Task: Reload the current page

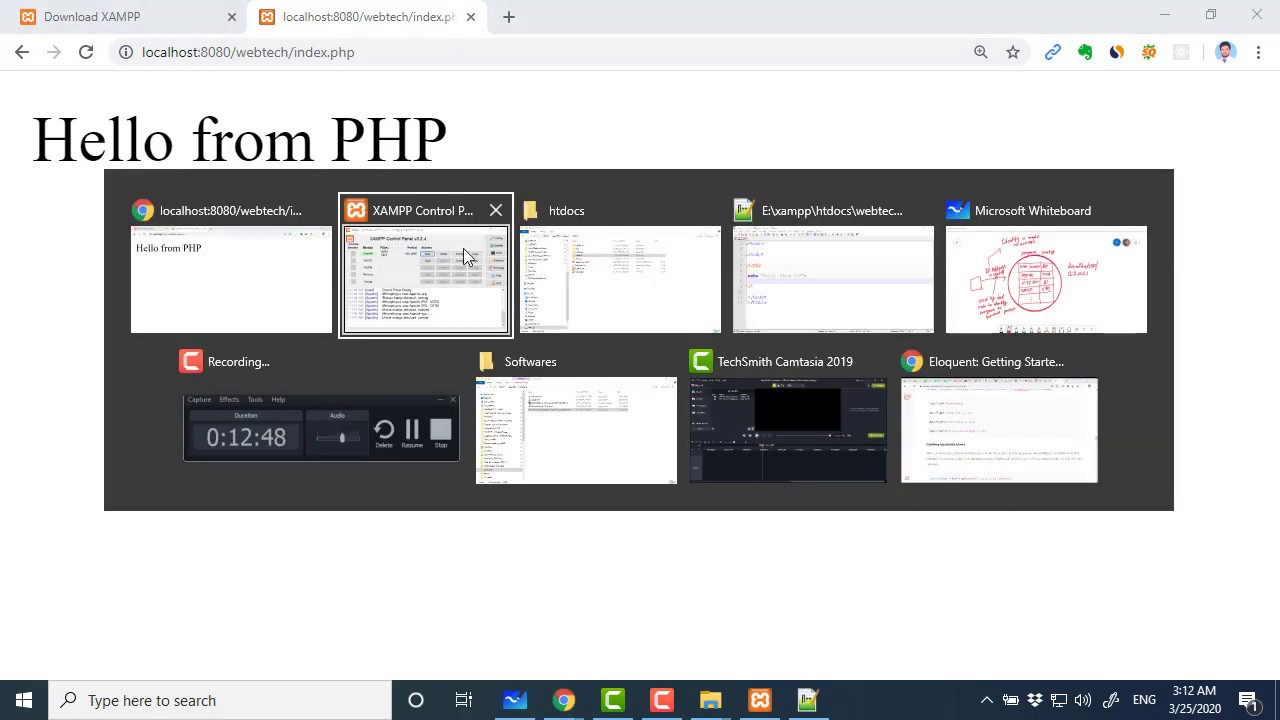Action: click(86, 52)
